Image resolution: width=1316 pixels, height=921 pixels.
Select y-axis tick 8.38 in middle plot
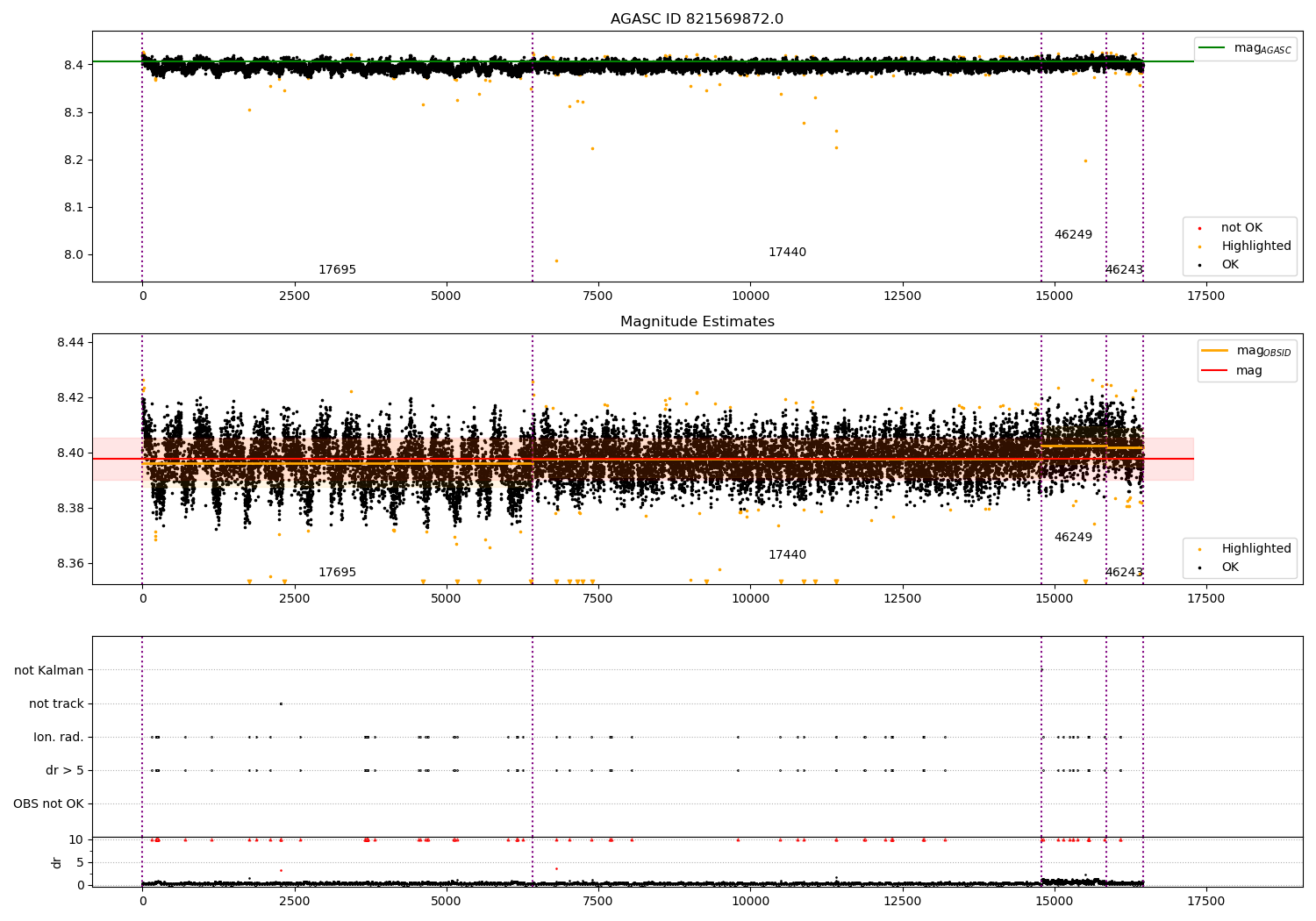70,508
